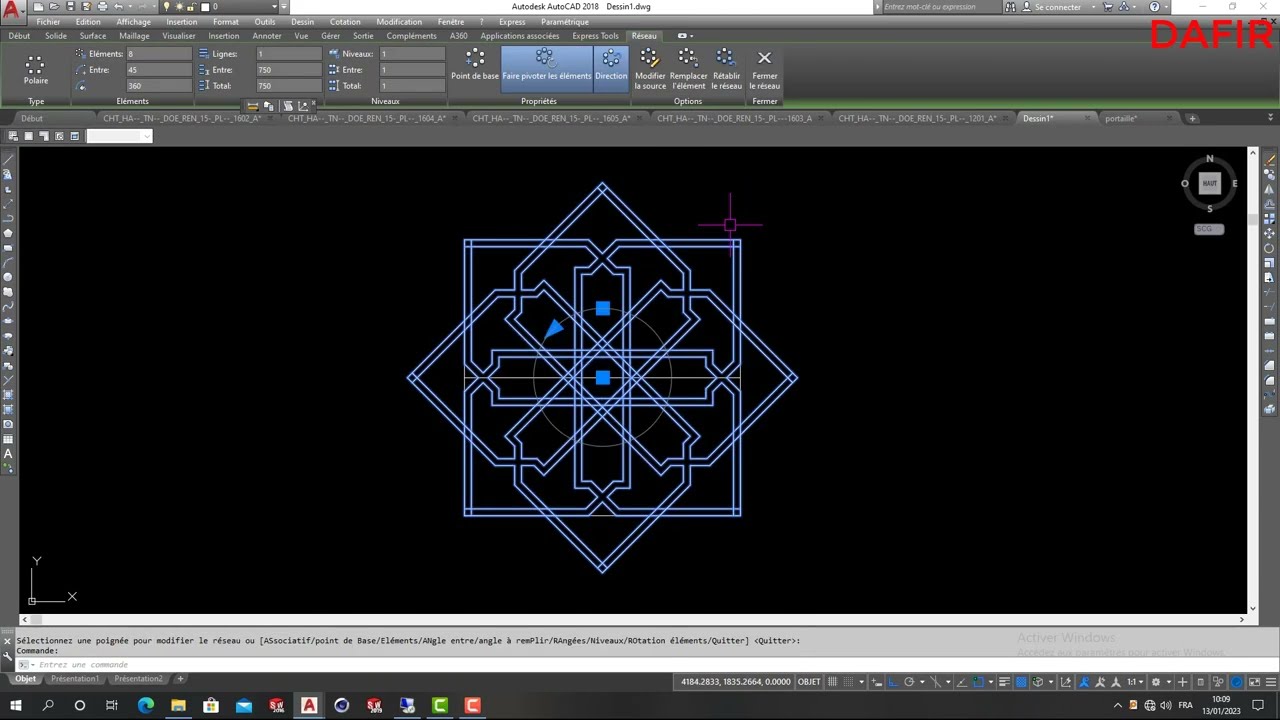Select the Objet model tab

[x=25, y=679]
